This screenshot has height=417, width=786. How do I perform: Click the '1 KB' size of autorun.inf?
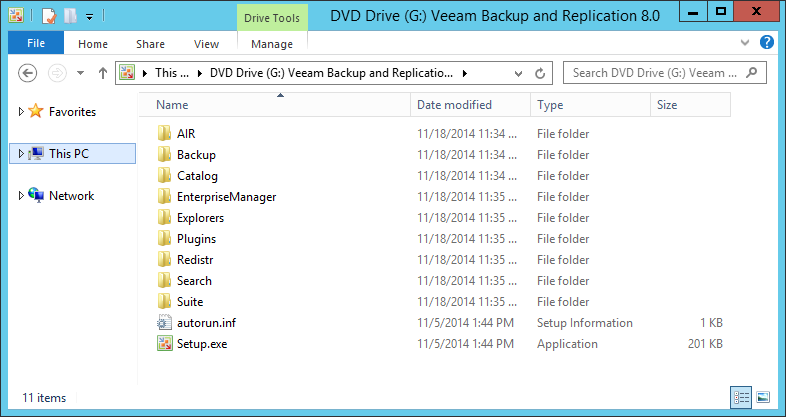(x=712, y=323)
